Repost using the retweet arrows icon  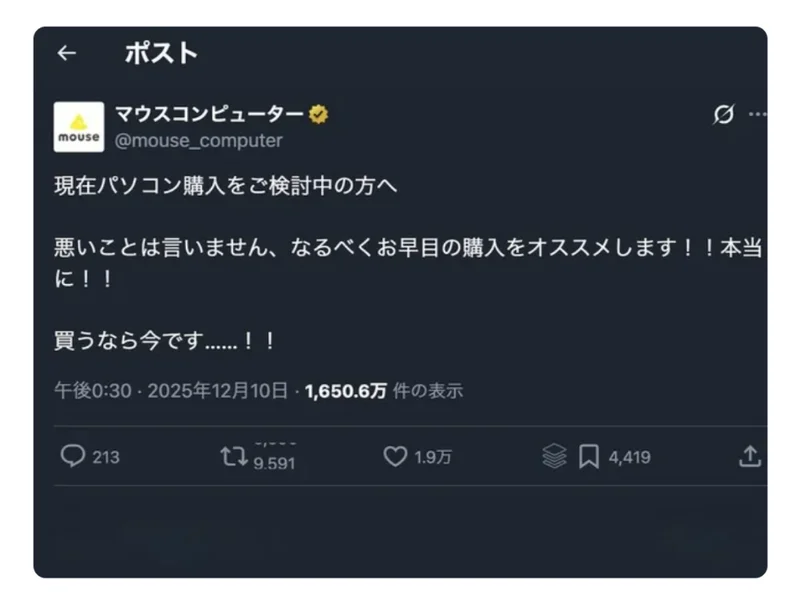pyautogui.click(x=233, y=456)
